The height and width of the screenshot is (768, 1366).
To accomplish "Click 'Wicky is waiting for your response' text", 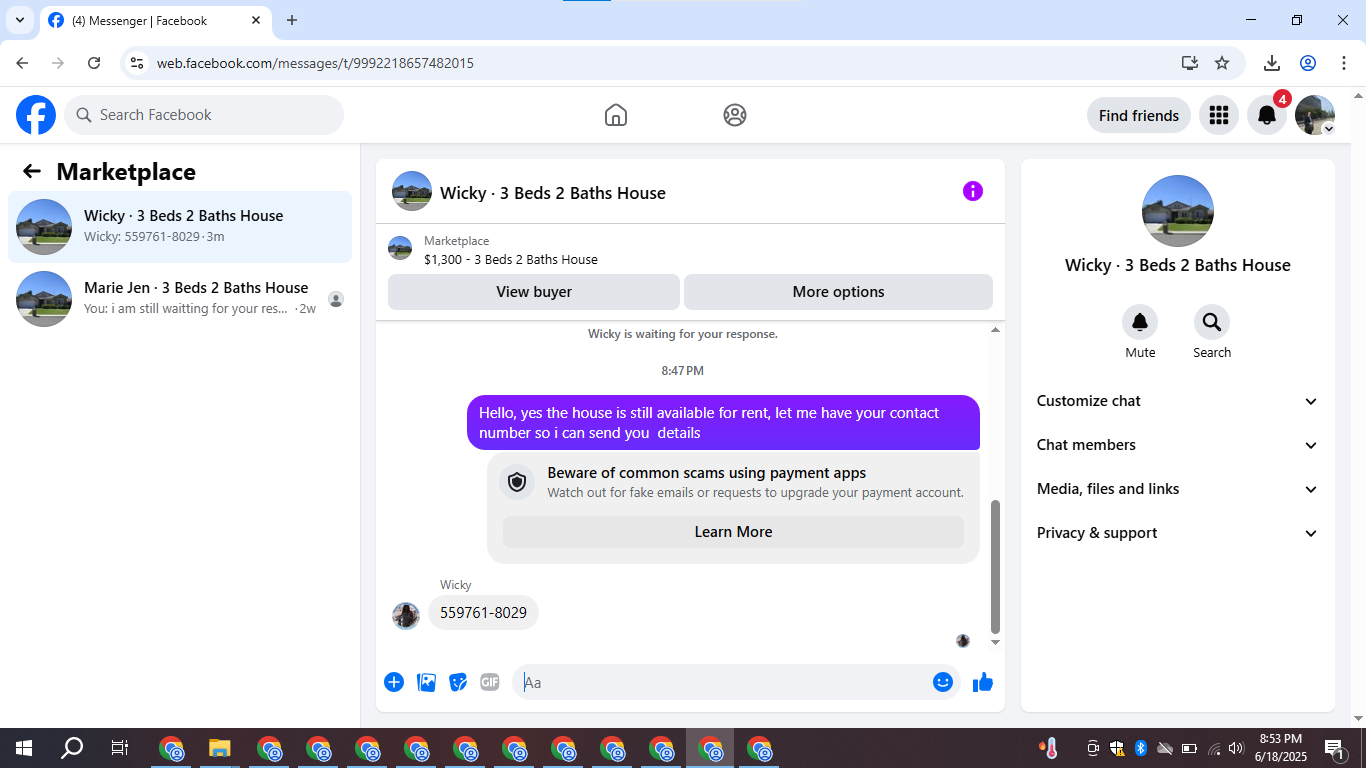I will [x=683, y=334].
